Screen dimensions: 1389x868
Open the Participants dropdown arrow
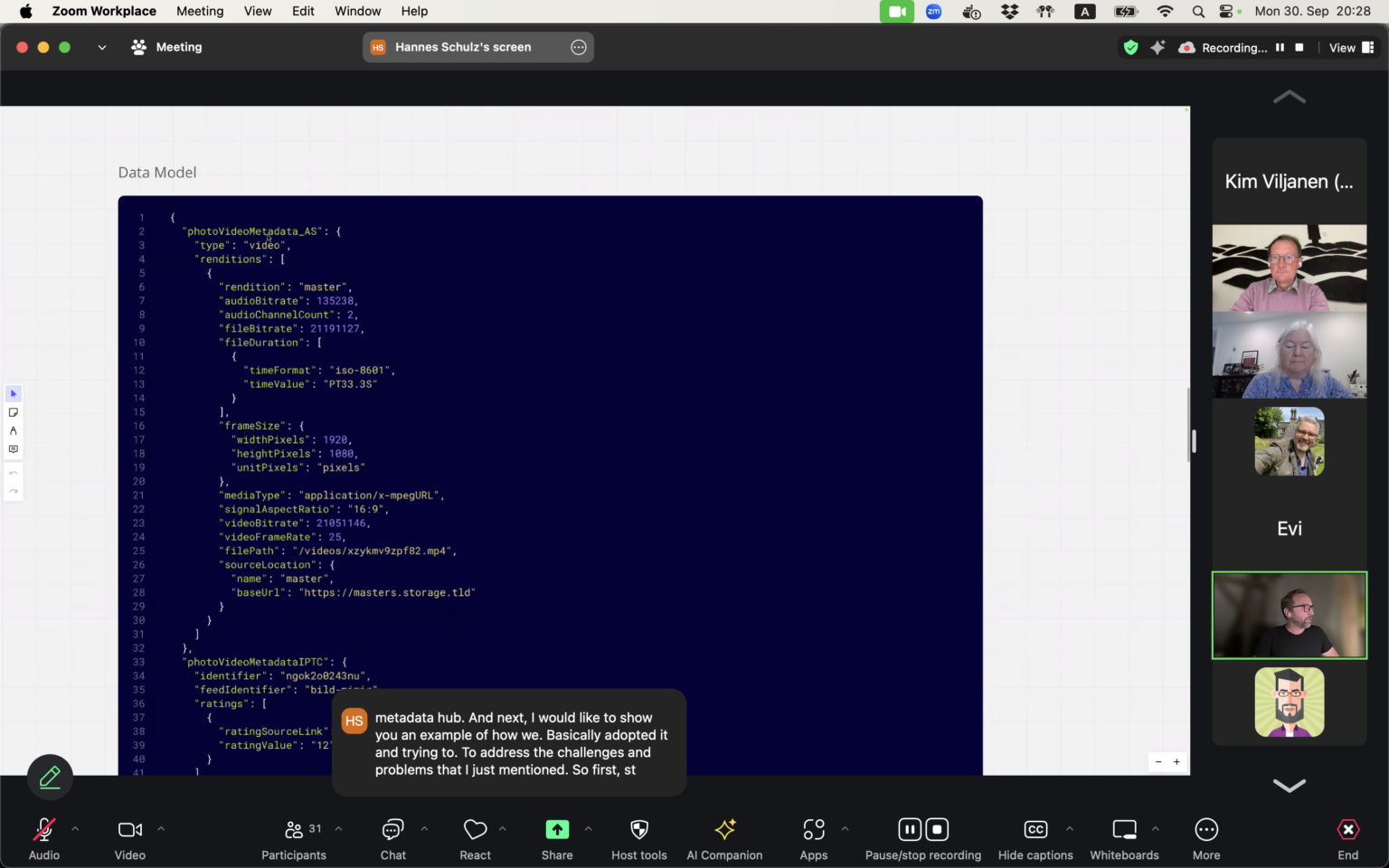click(338, 827)
